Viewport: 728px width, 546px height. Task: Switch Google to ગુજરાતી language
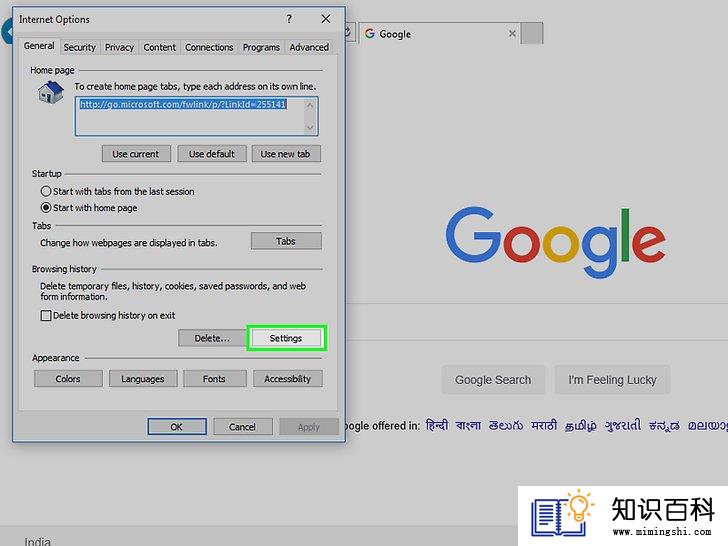pyautogui.click(x=623, y=425)
